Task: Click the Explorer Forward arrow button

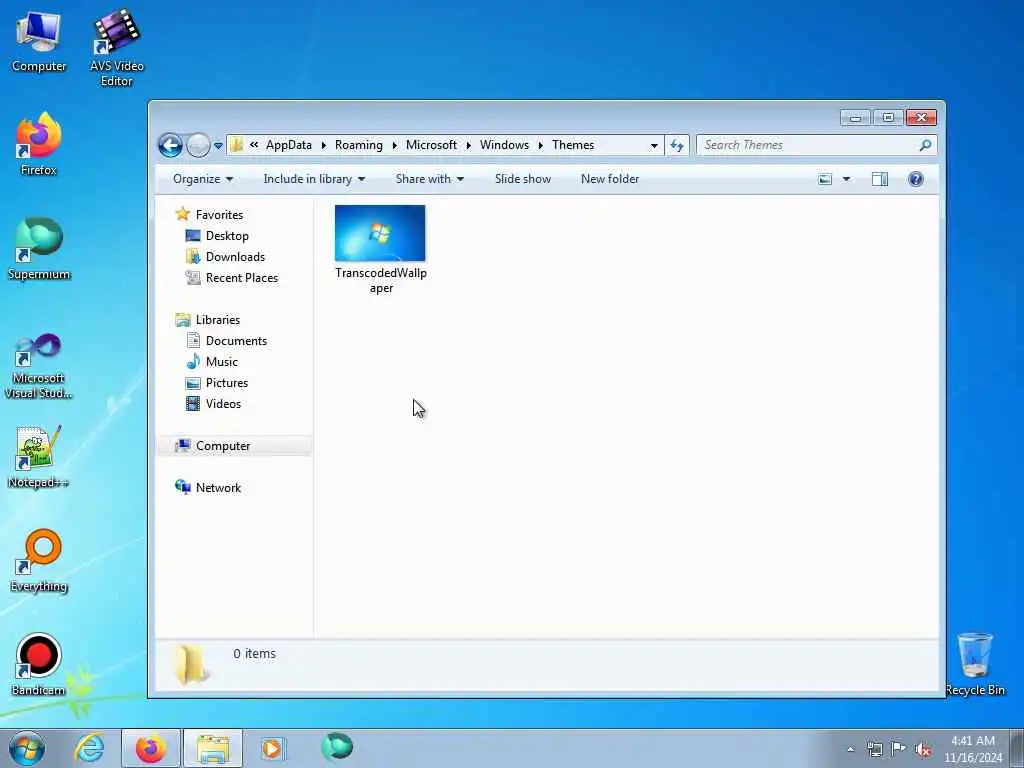Action: pos(198,145)
